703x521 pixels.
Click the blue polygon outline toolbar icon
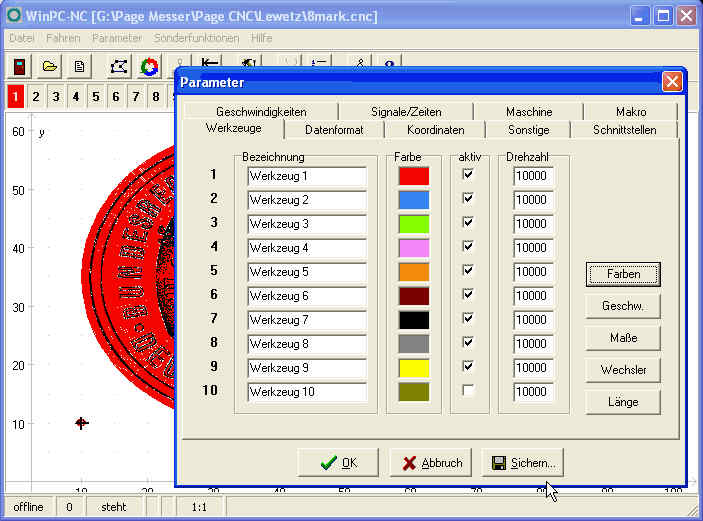[119, 66]
